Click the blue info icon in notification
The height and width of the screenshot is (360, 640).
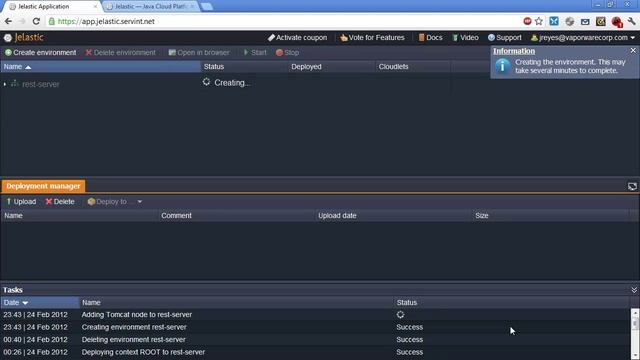[x=502, y=66]
